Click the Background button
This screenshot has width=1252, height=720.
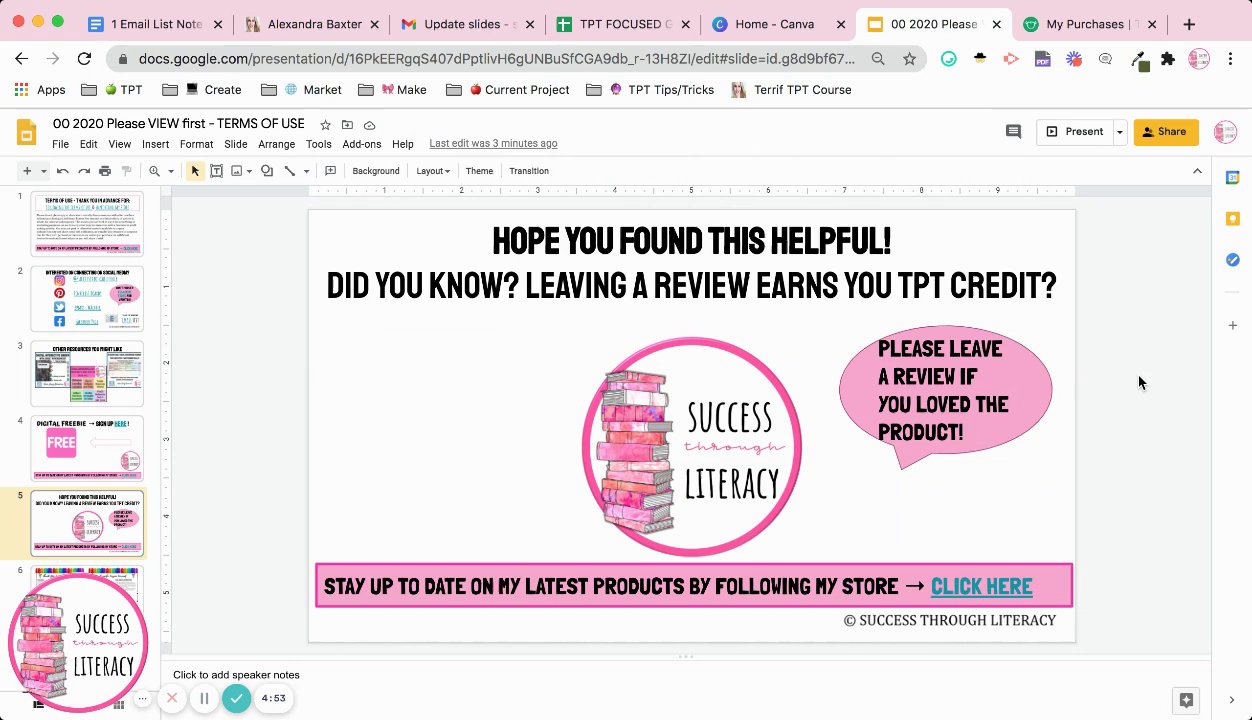376,171
